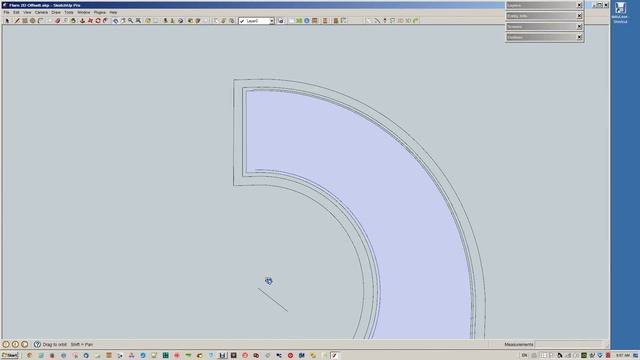Open the View menu
The height and width of the screenshot is (360, 640).
[27, 12]
